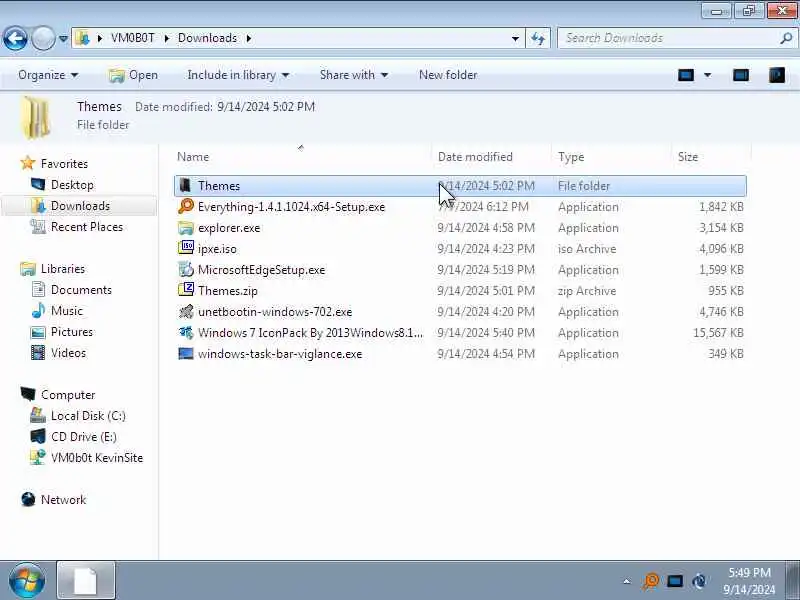Open the Windows Start button
The width and height of the screenshot is (800, 600).
pyautogui.click(x=27, y=581)
